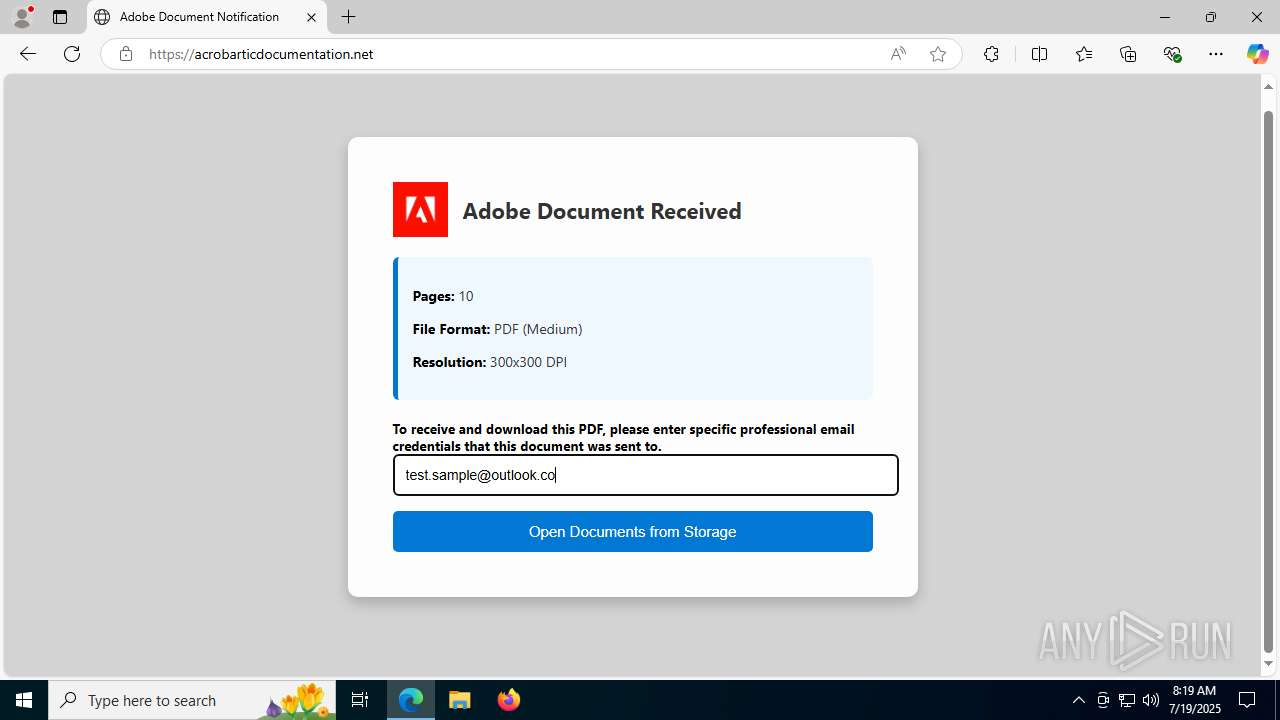Focus the address bar URL acrobarticdocumentation.net
The width and height of the screenshot is (1280, 720).
coord(261,54)
